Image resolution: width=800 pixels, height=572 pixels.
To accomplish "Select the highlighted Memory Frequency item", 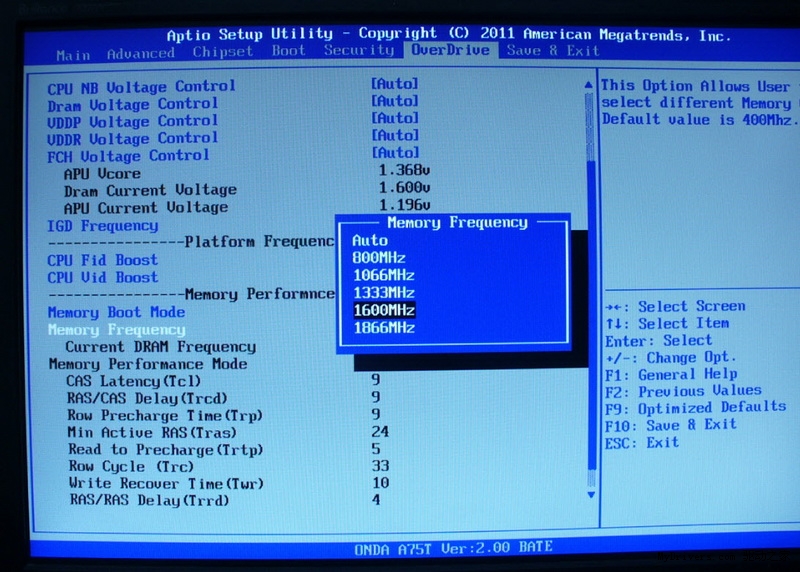I will point(117,330).
